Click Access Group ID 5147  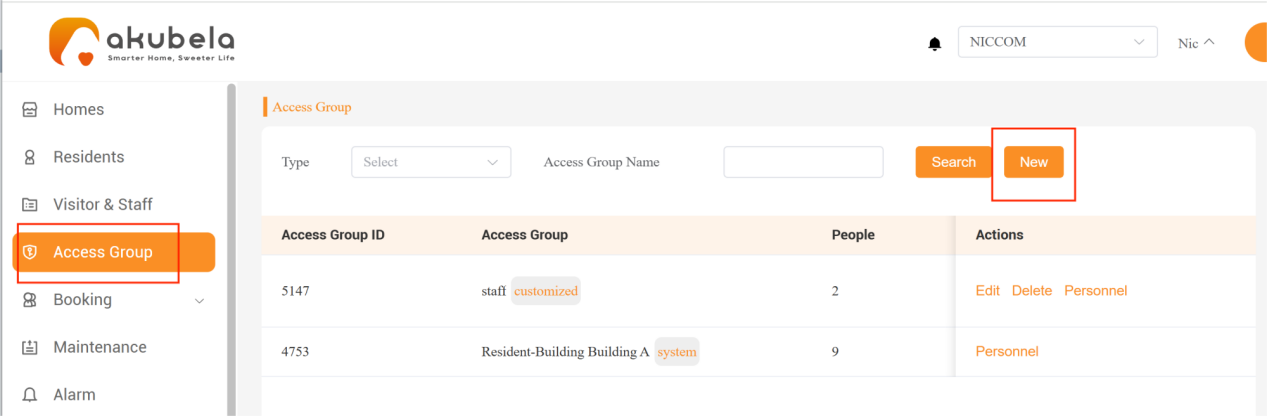point(297,291)
